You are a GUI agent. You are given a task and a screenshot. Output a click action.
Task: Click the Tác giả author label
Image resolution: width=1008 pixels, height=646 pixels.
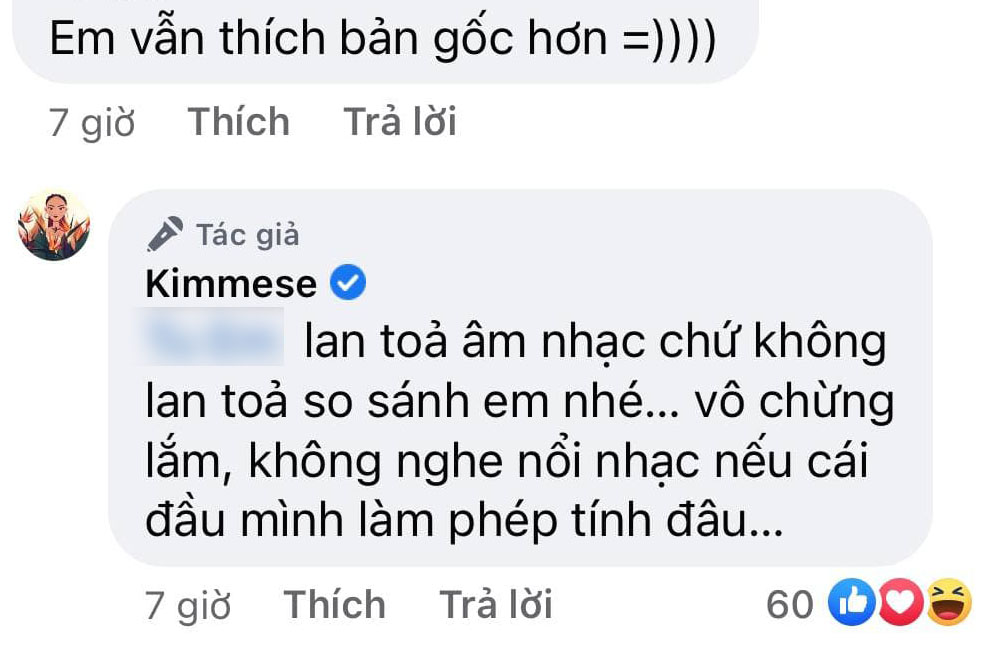[x=248, y=235]
